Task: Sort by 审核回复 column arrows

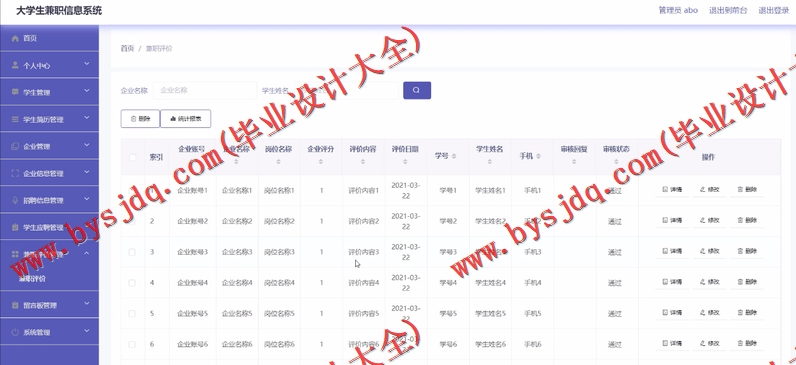Action: [x=574, y=162]
